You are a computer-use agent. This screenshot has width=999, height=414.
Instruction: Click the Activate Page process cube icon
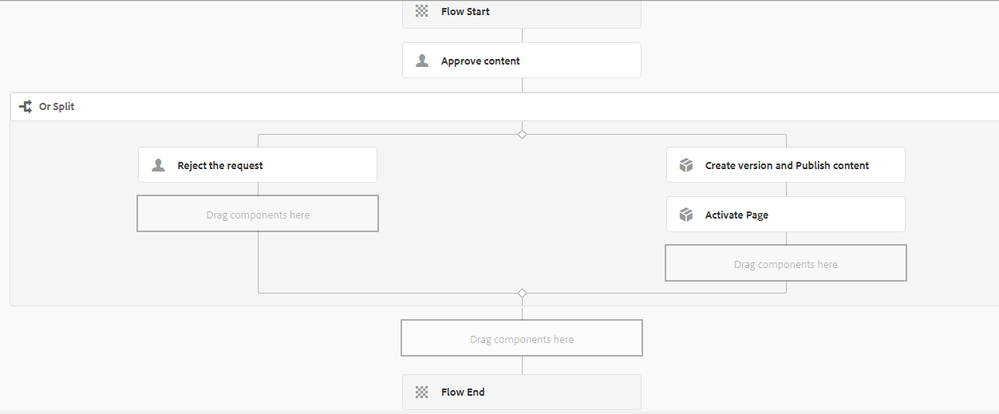click(686, 215)
